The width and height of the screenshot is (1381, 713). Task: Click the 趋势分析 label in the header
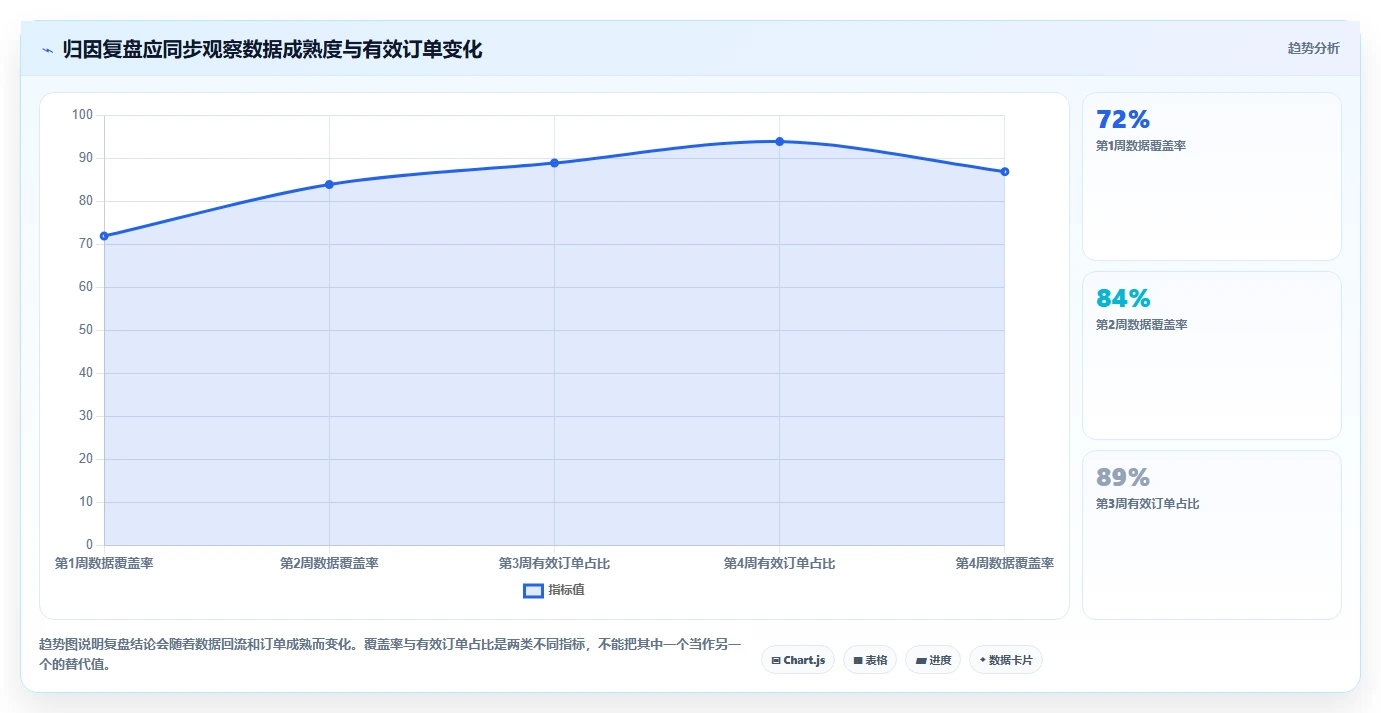point(1313,48)
